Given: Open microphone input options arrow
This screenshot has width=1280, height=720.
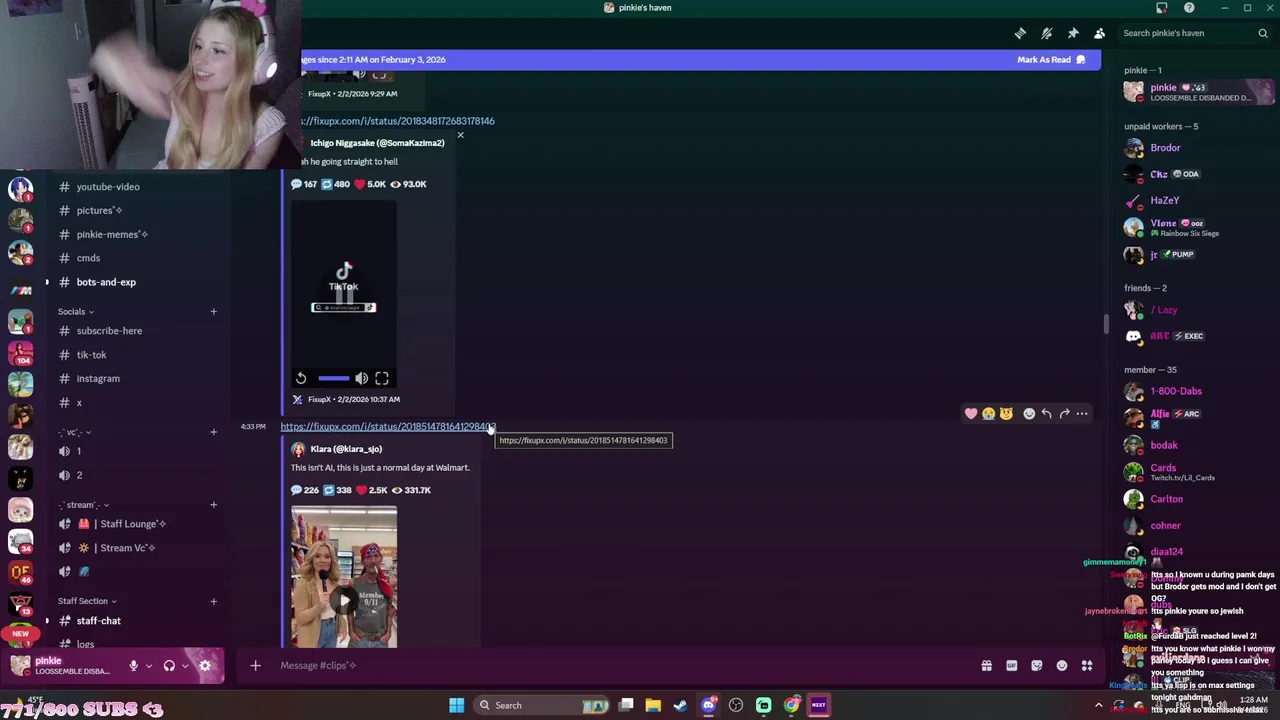Looking at the screenshot, I should click(x=149, y=666).
